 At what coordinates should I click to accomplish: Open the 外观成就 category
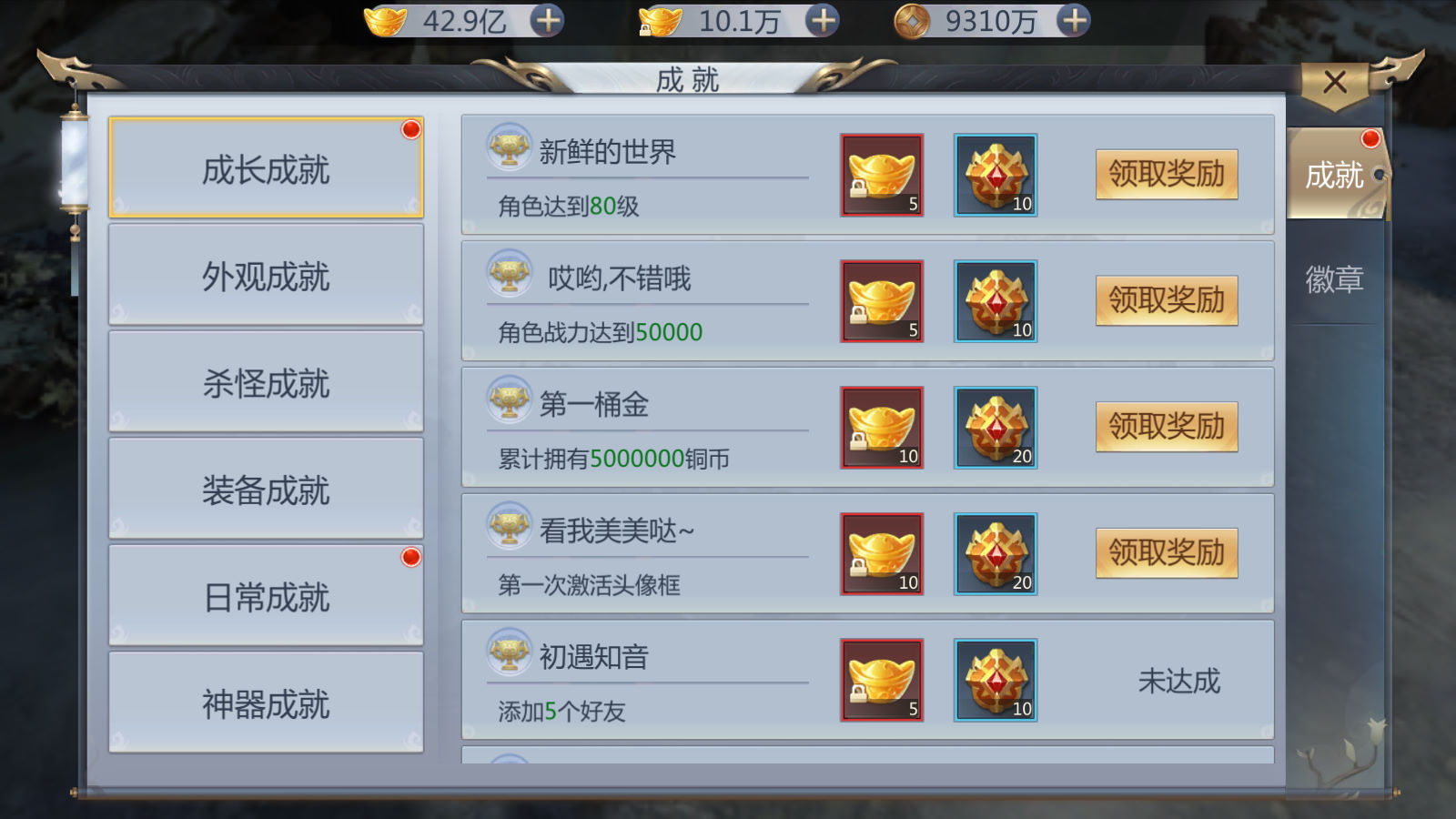266,275
